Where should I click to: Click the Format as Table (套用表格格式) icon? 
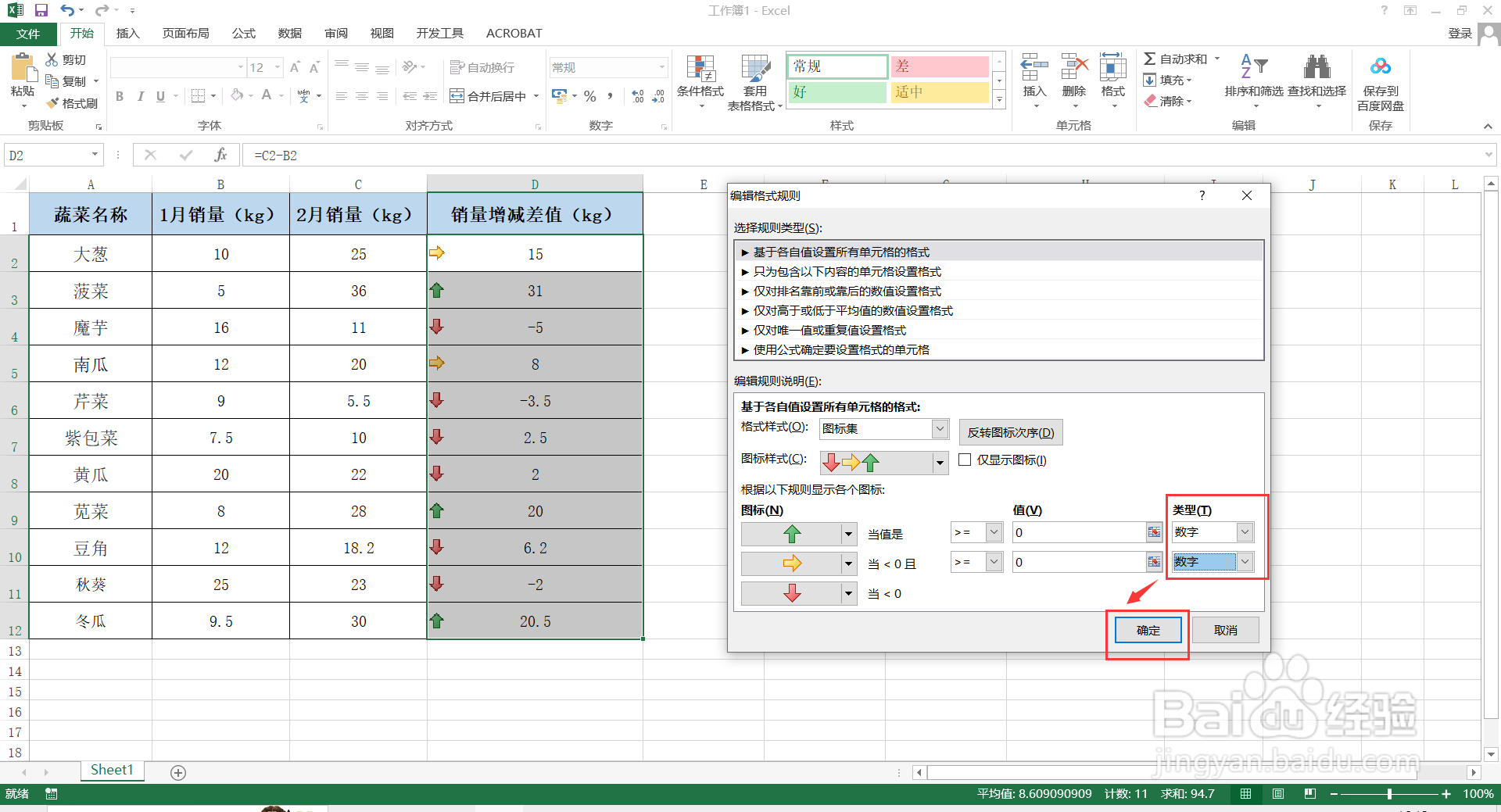(755, 69)
